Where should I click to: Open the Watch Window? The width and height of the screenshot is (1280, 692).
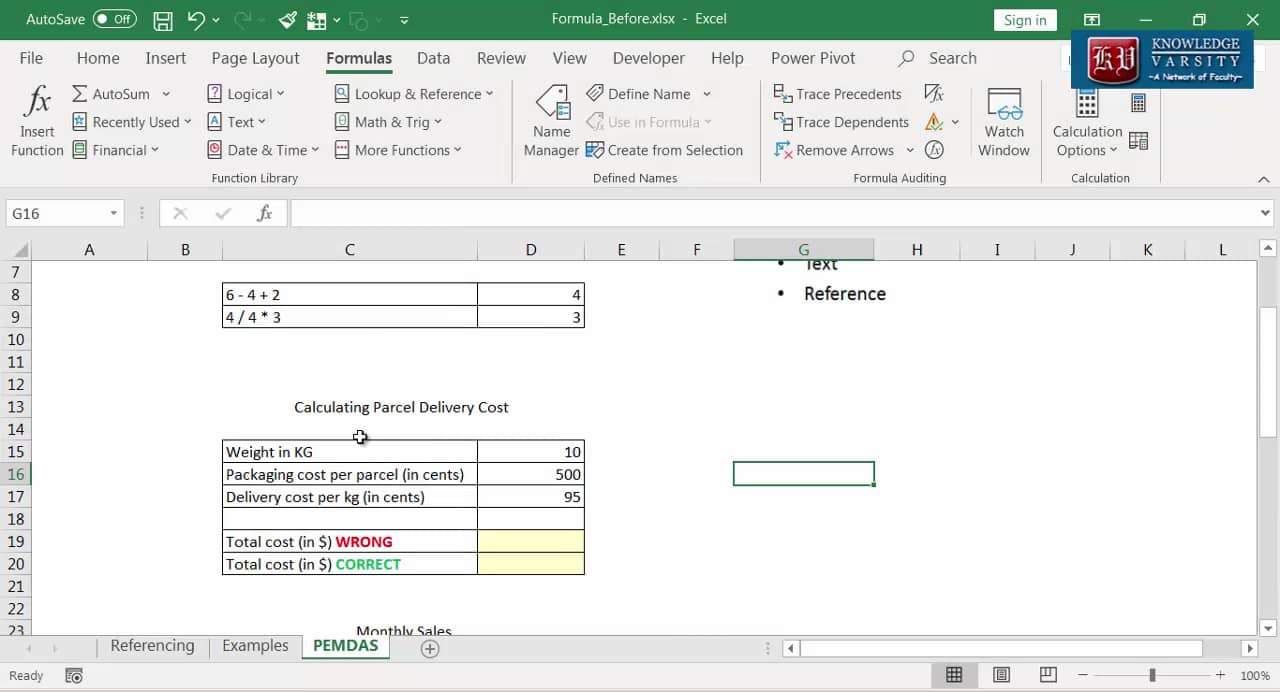[x=1003, y=121]
